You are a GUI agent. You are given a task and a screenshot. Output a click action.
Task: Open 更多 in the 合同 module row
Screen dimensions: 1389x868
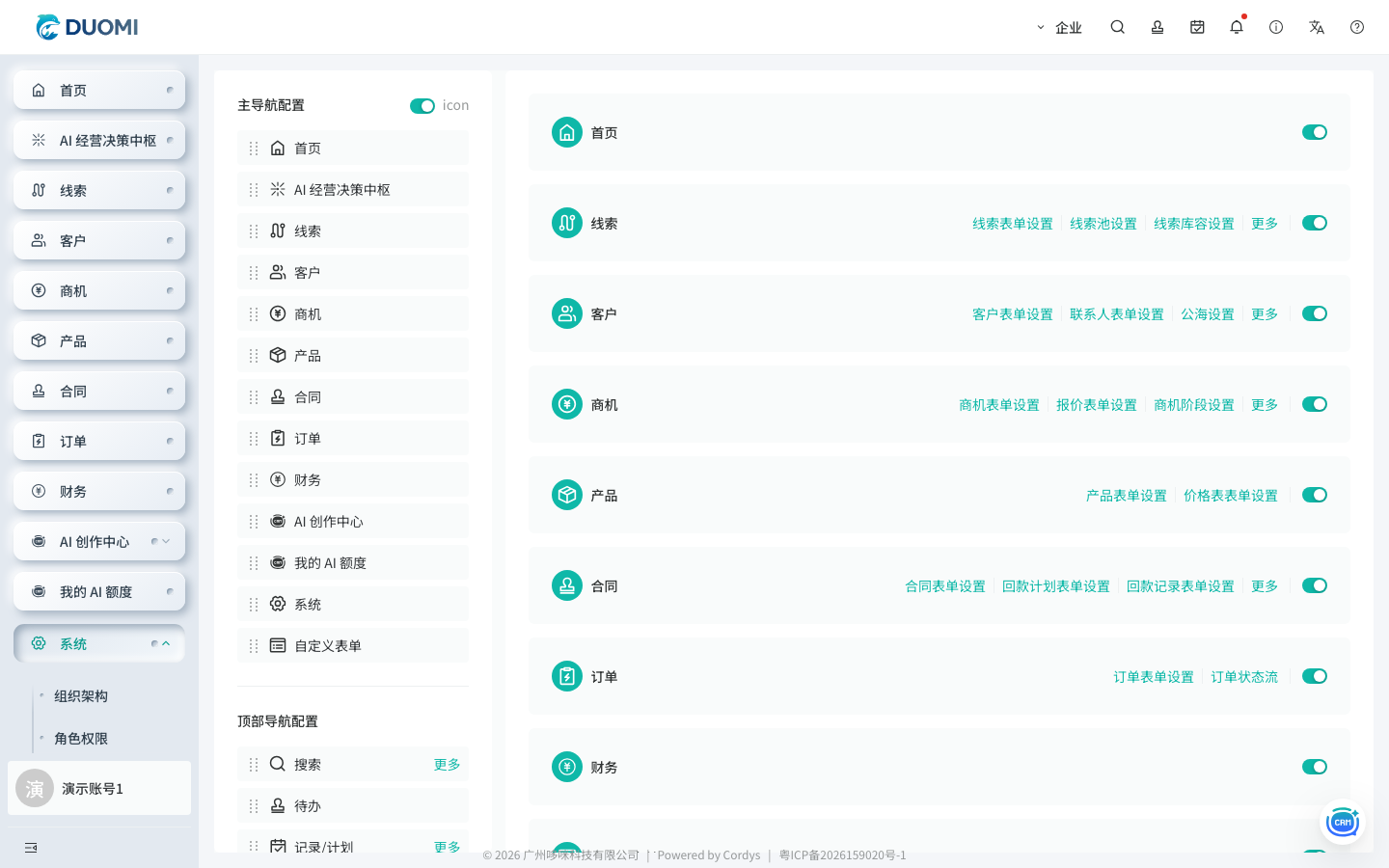(x=1265, y=586)
